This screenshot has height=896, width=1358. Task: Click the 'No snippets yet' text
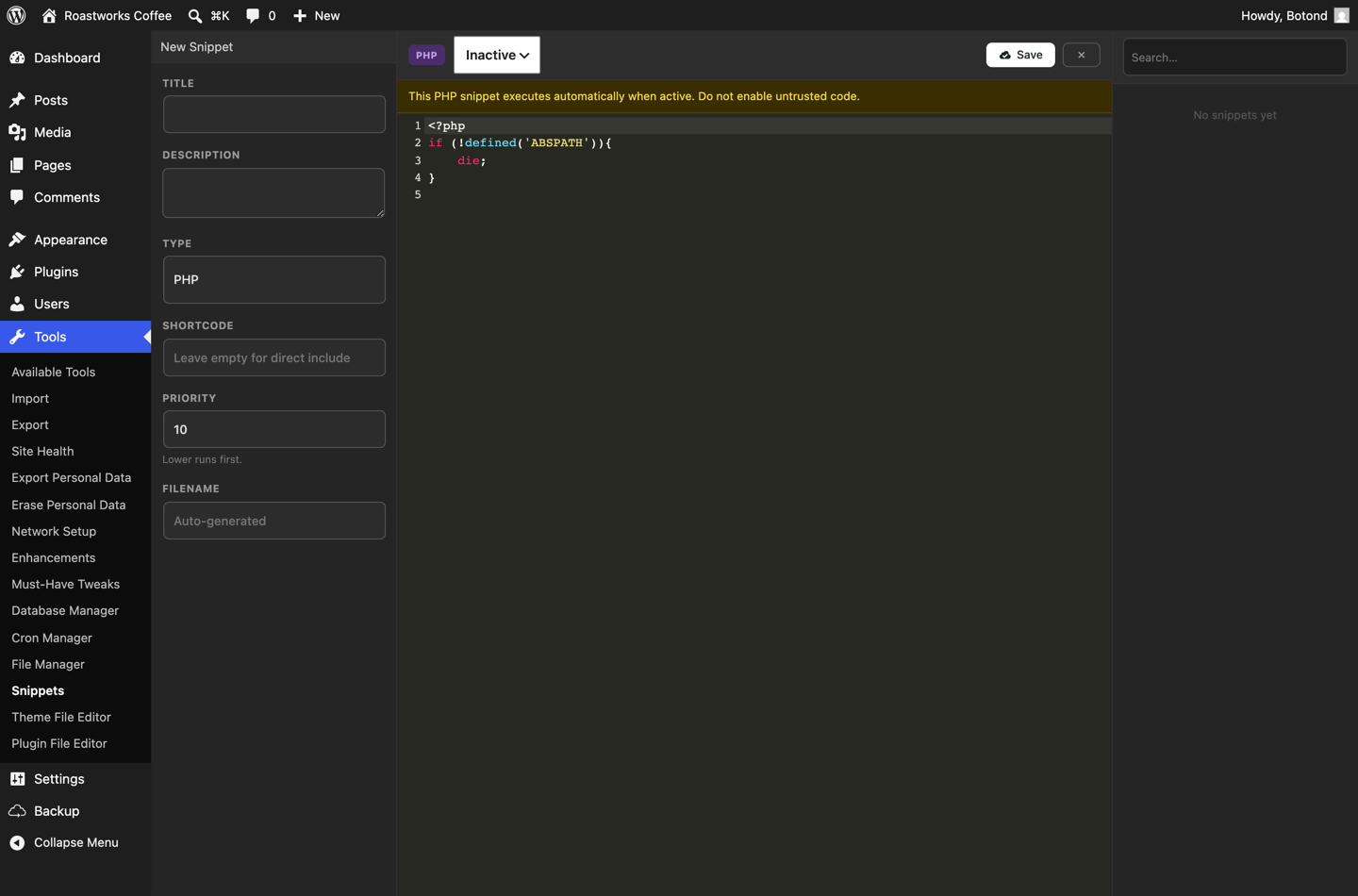(1234, 115)
